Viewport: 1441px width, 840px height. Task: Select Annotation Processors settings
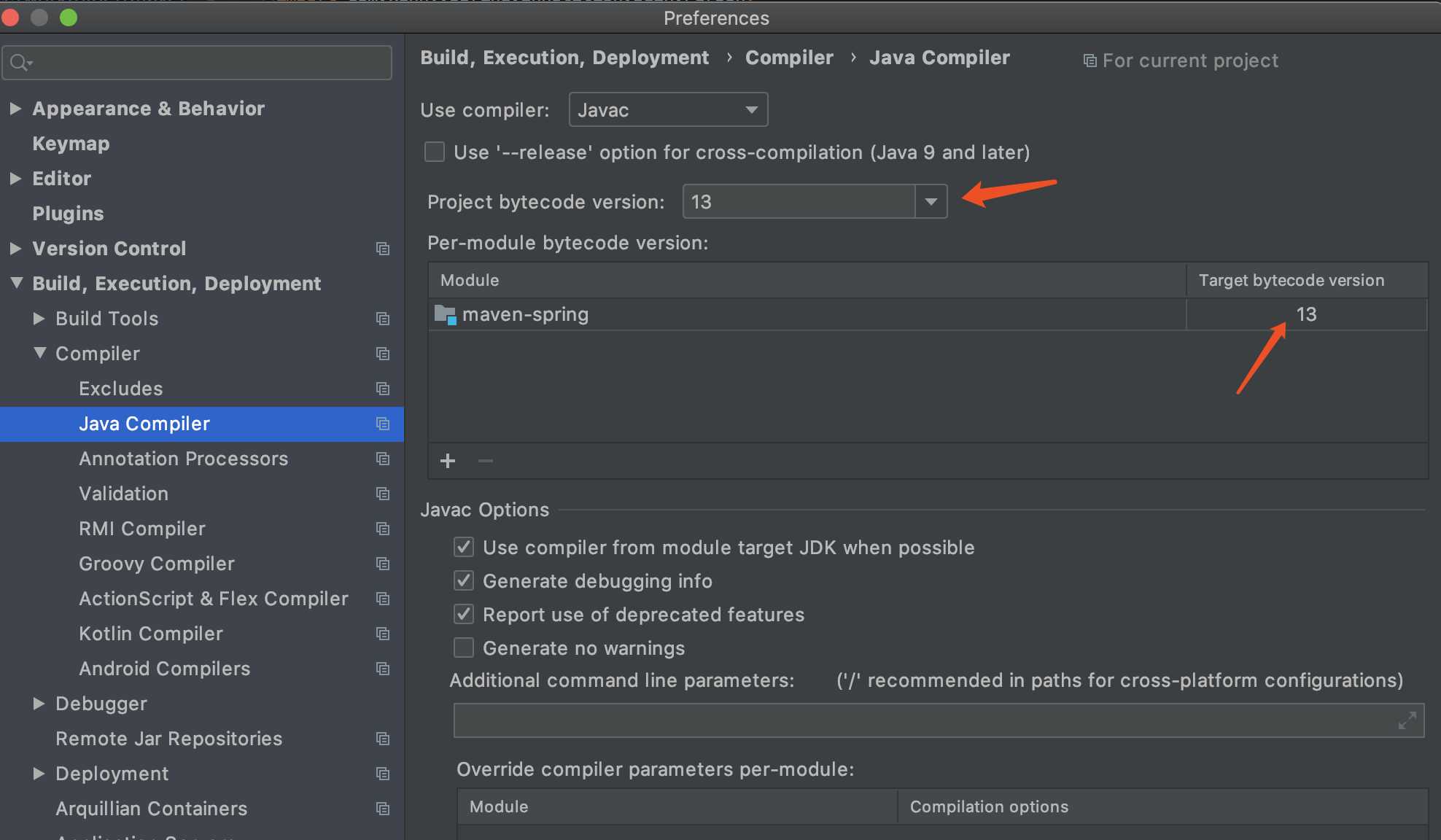click(183, 459)
